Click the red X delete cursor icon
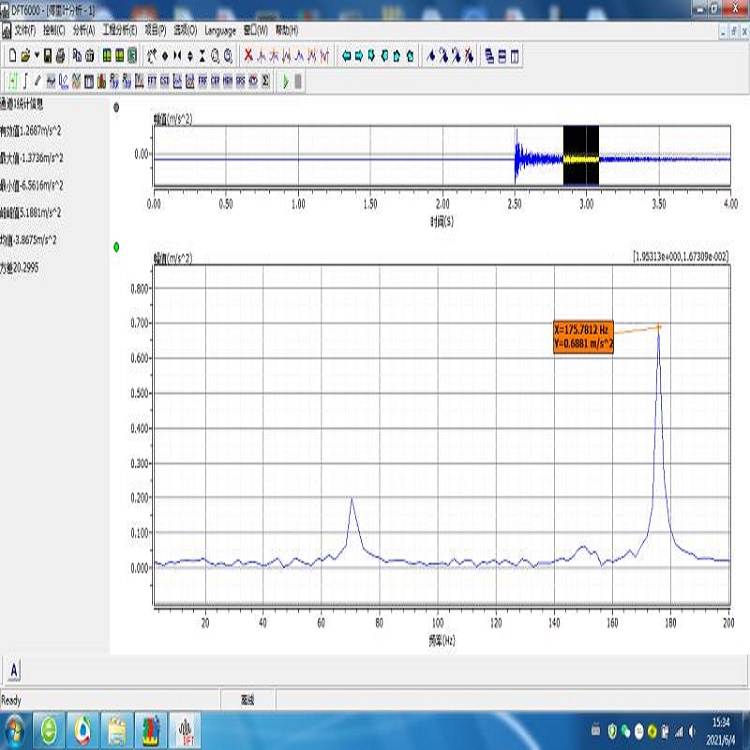Screen dimensions: 750x750 point(249,56)
